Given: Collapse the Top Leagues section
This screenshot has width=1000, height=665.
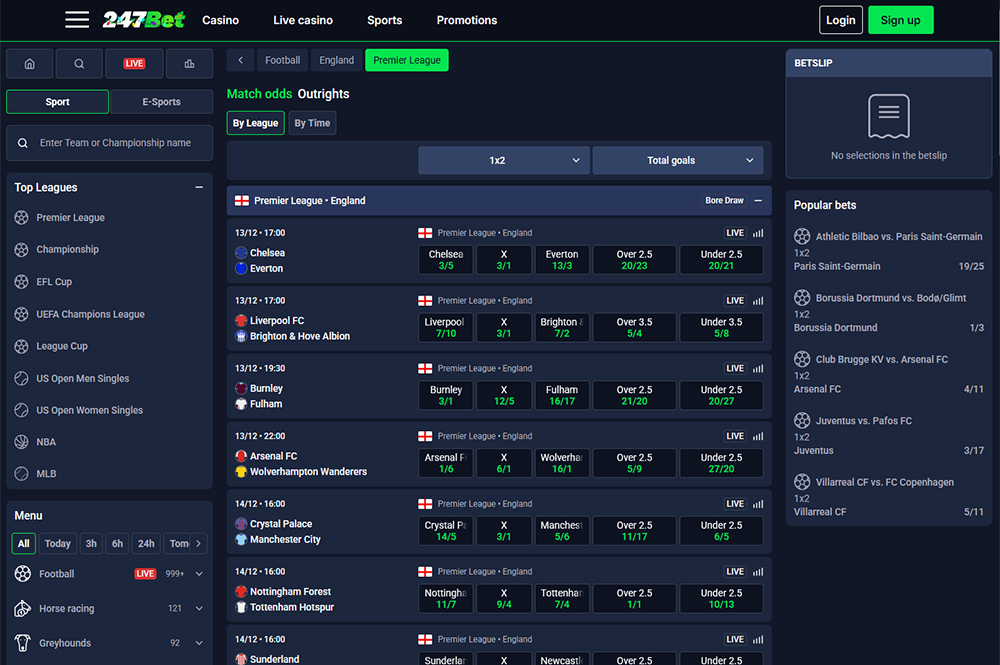Looking at the screenshot, I should 199,187.
